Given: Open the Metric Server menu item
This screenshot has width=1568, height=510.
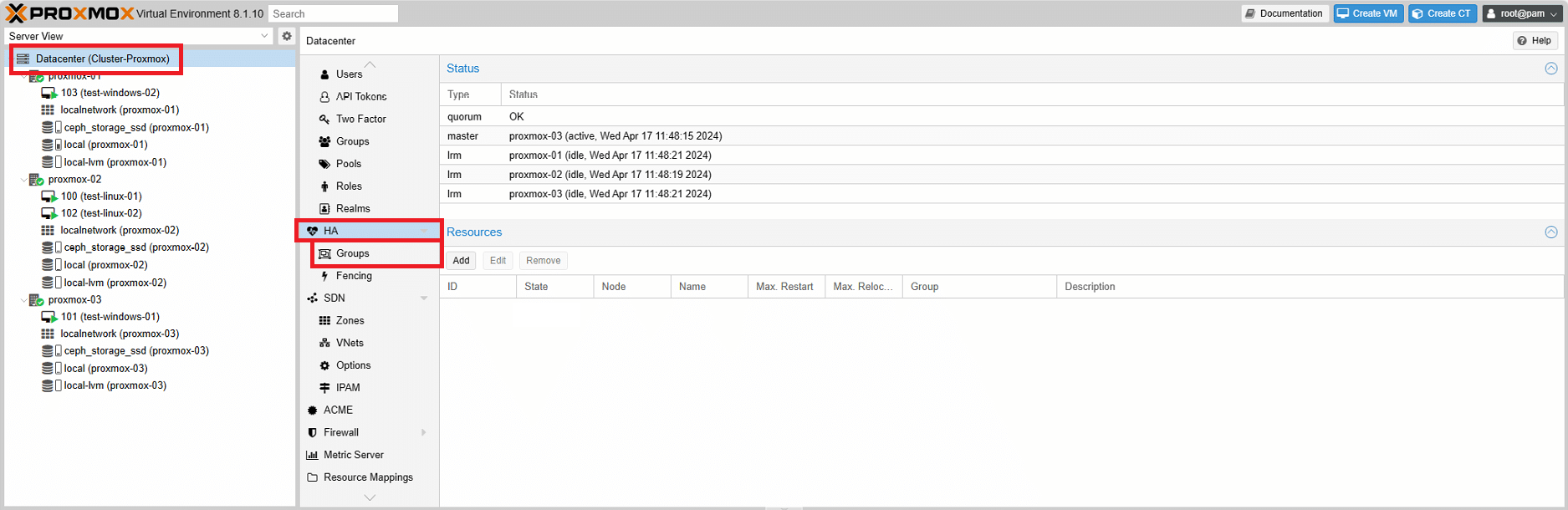Looking at the screenshot, I should click(x=370, y=455).
